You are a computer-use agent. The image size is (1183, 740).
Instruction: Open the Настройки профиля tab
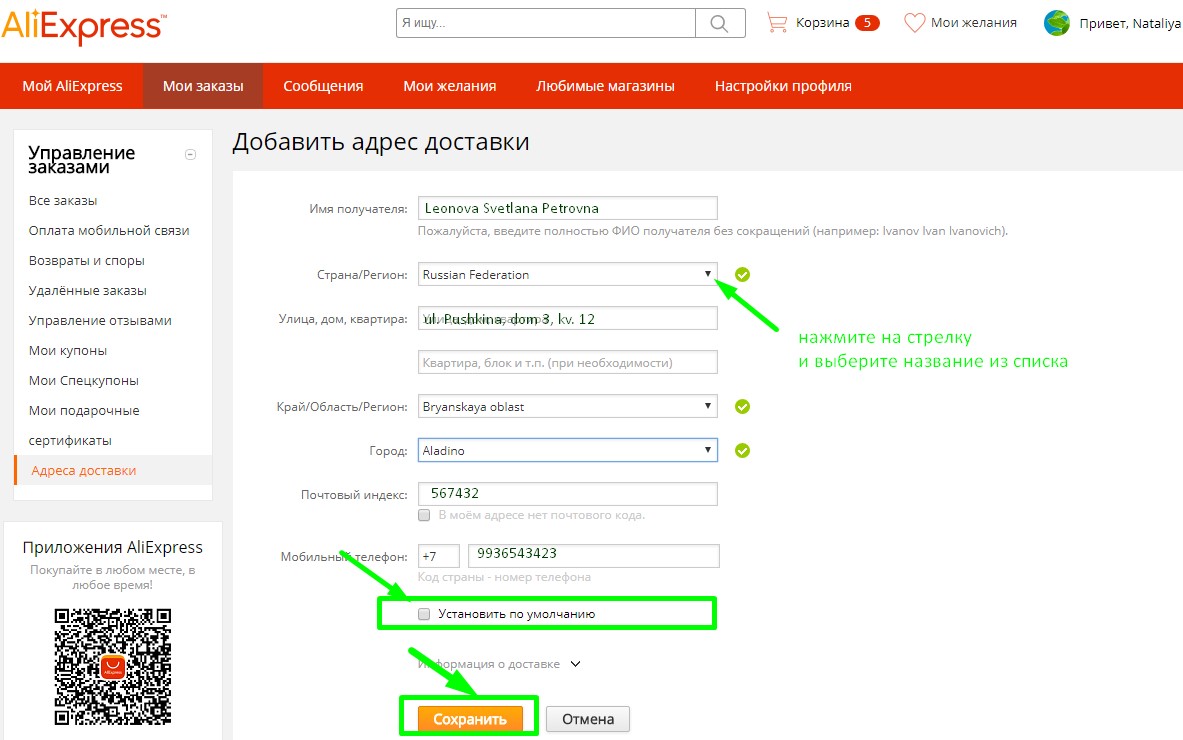point(783,86)
